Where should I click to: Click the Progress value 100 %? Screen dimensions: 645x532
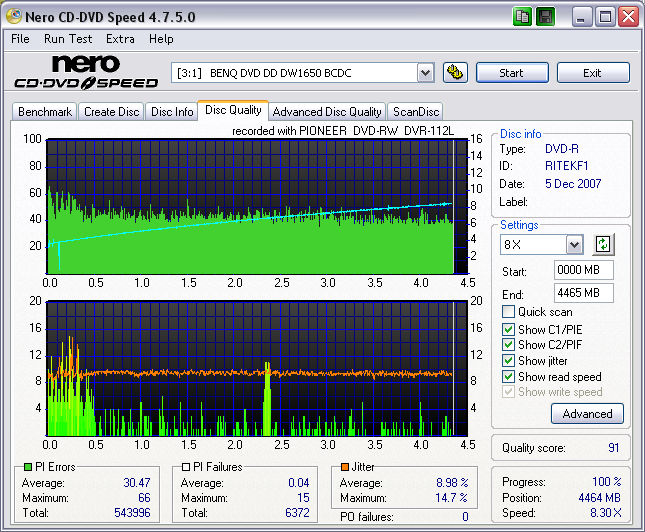click(607, 481)
